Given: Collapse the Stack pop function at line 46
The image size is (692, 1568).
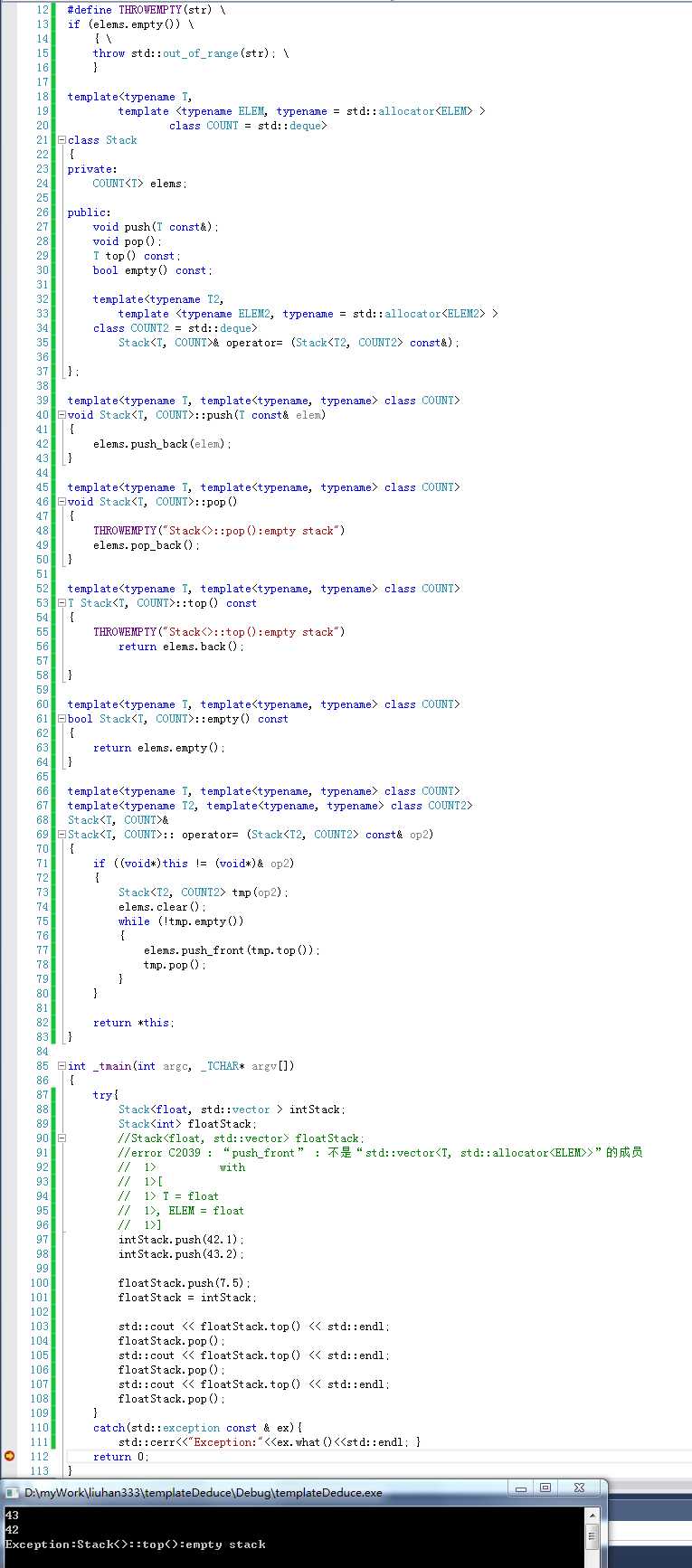Looking at the screenshot, I should click(62, 502).
